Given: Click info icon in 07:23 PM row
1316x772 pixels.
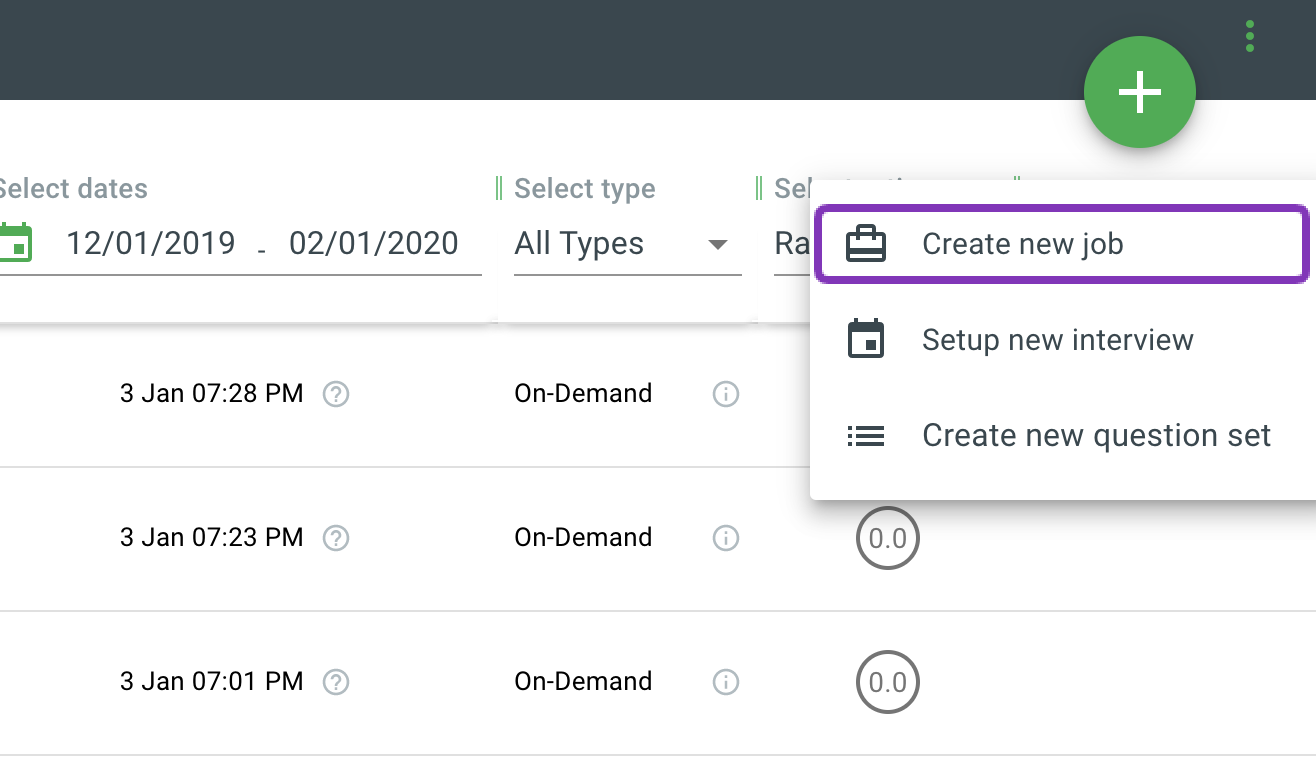Looking at the screenshot, I should (x=725, y=538).
